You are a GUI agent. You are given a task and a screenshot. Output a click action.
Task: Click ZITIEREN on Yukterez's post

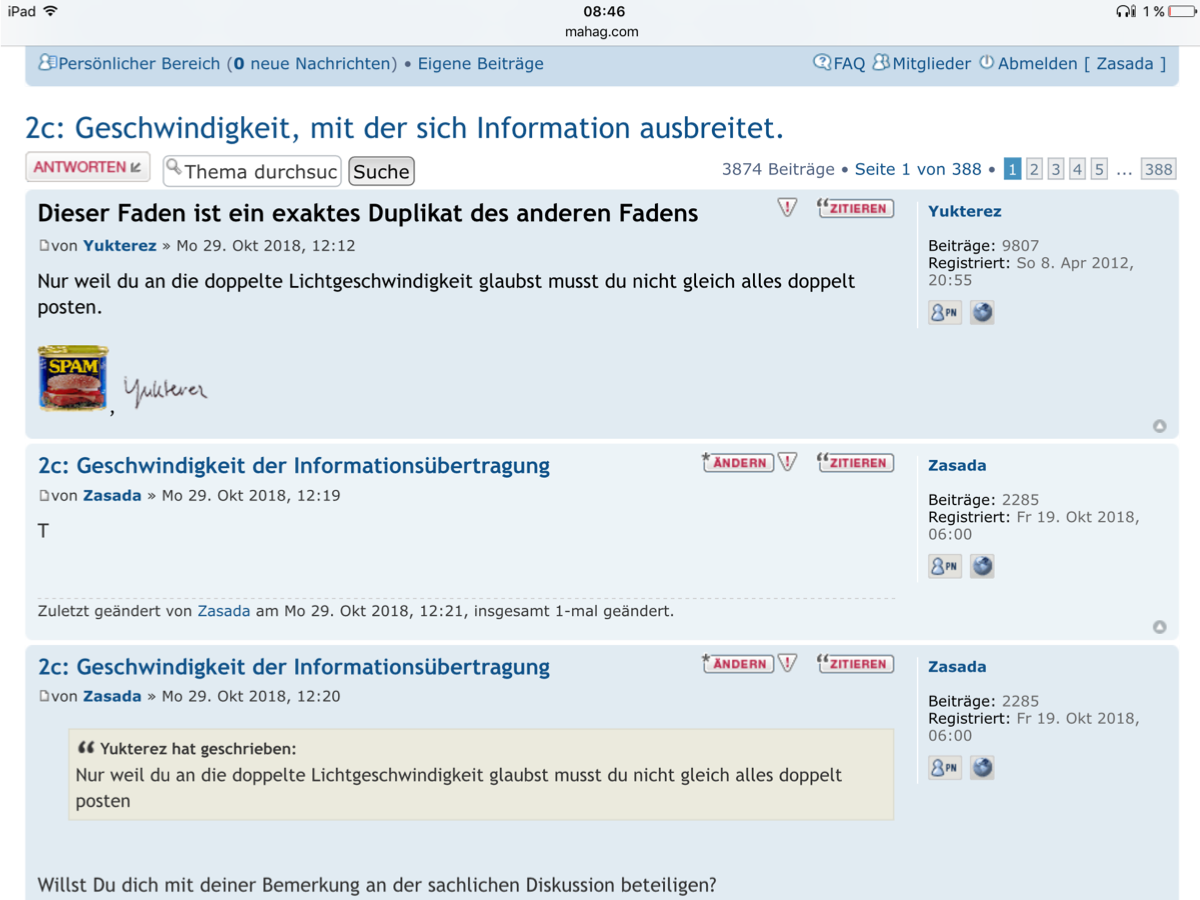point(856,208)
